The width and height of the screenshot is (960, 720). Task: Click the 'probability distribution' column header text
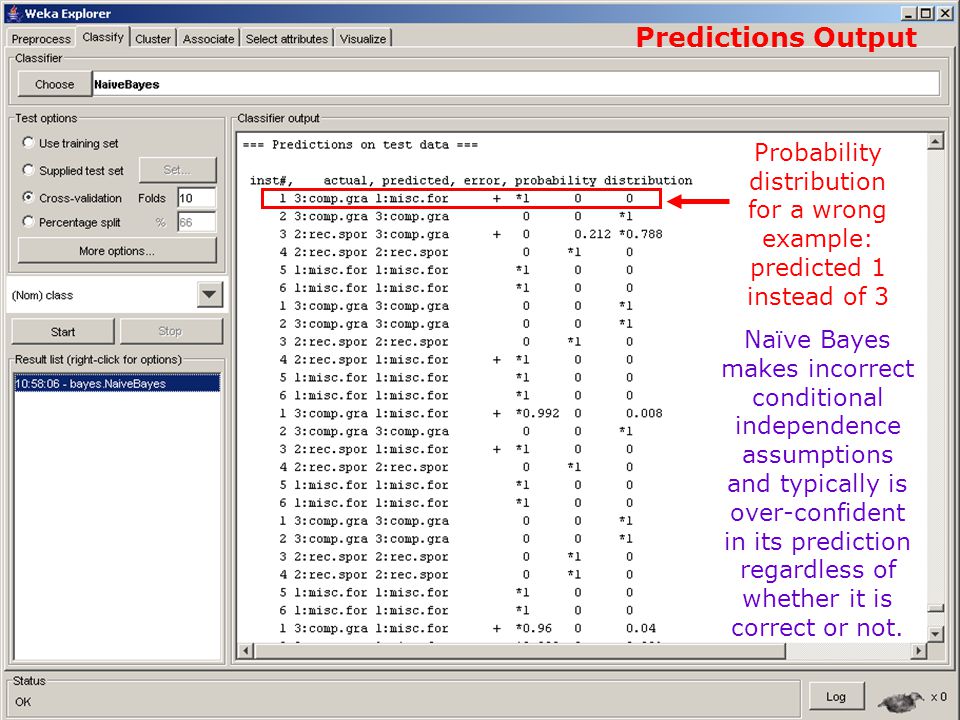(x=603, y=181)
